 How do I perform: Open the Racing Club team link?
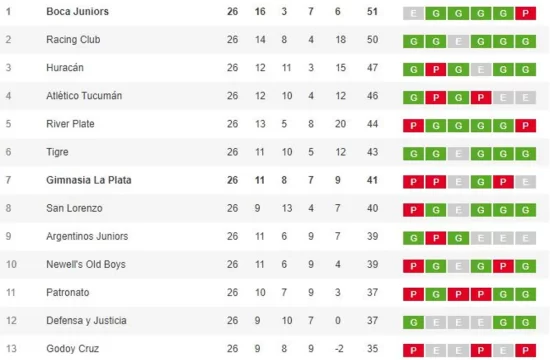click(x=73, y=40)
